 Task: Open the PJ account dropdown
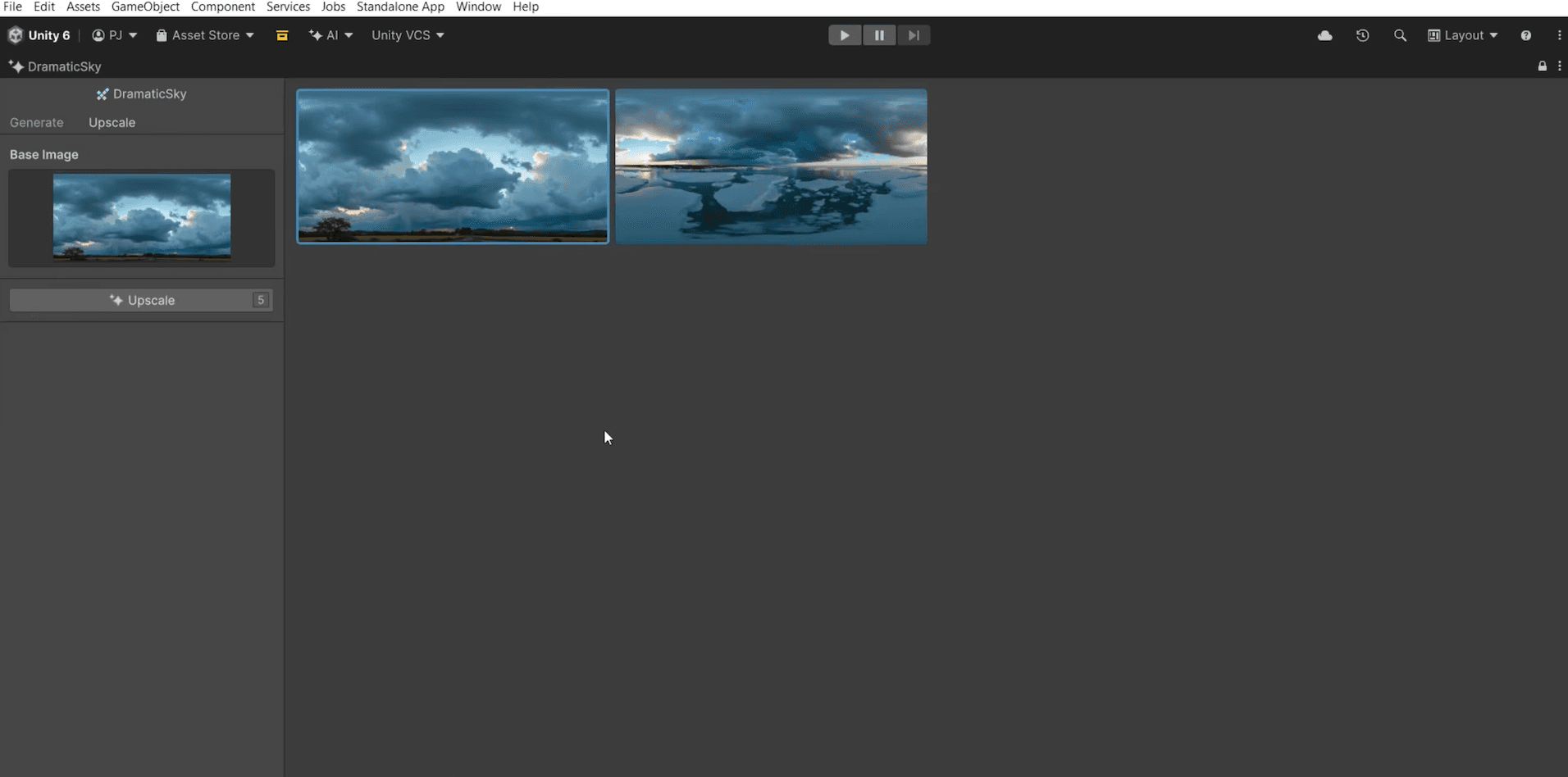pyautogui.click(x=115, y=35)
